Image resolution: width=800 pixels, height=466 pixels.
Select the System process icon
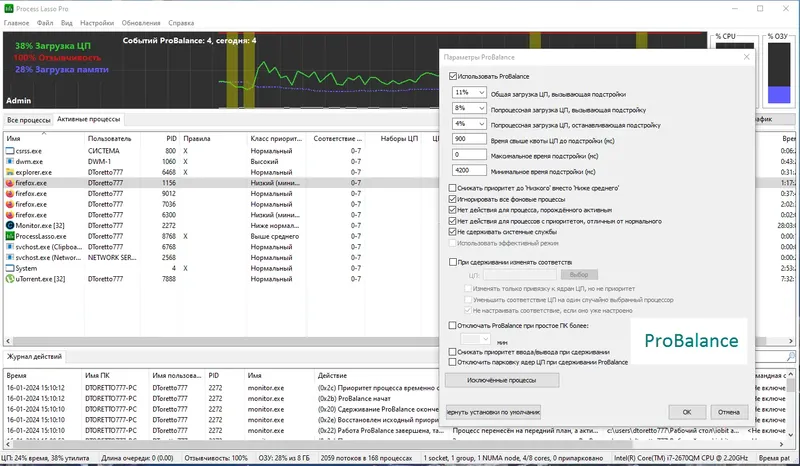click(10, 268)
